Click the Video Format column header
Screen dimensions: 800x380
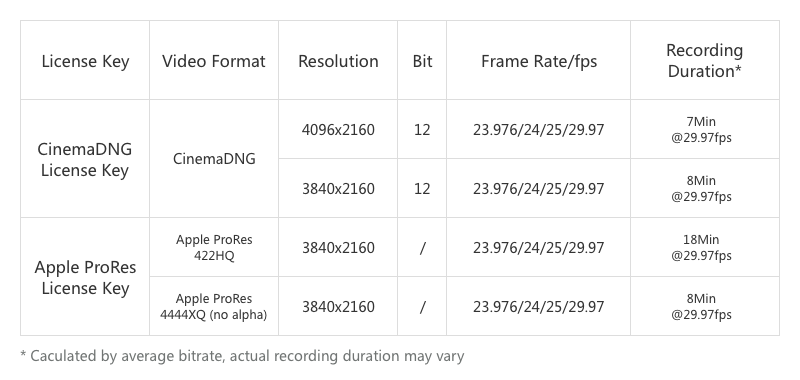coord(214,61)
